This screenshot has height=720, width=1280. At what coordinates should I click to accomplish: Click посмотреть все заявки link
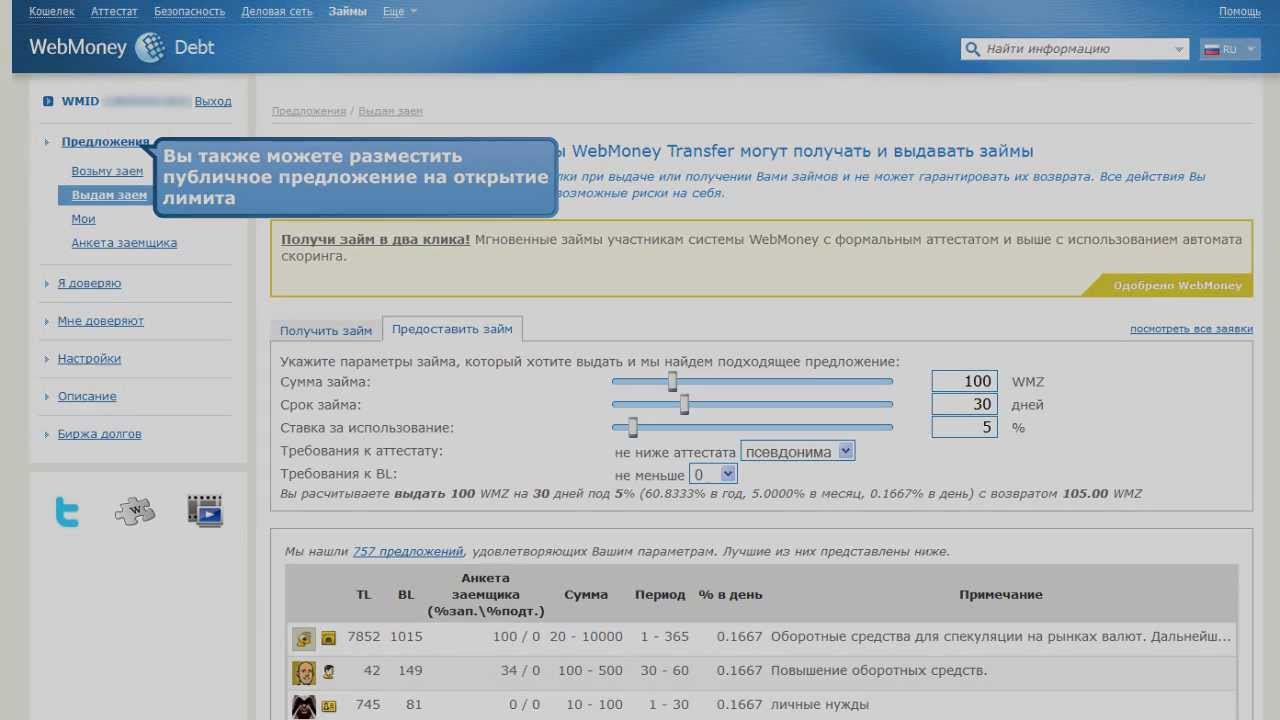(1191, 329)
